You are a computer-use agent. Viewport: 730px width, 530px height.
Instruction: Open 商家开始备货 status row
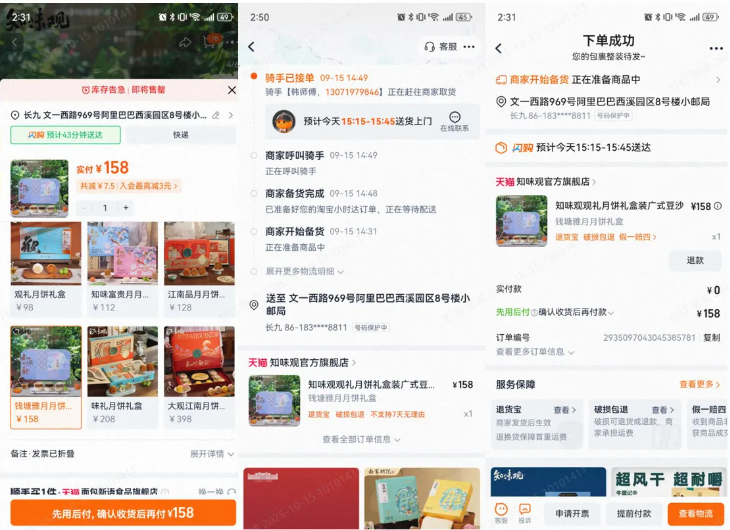coord(608,80)
